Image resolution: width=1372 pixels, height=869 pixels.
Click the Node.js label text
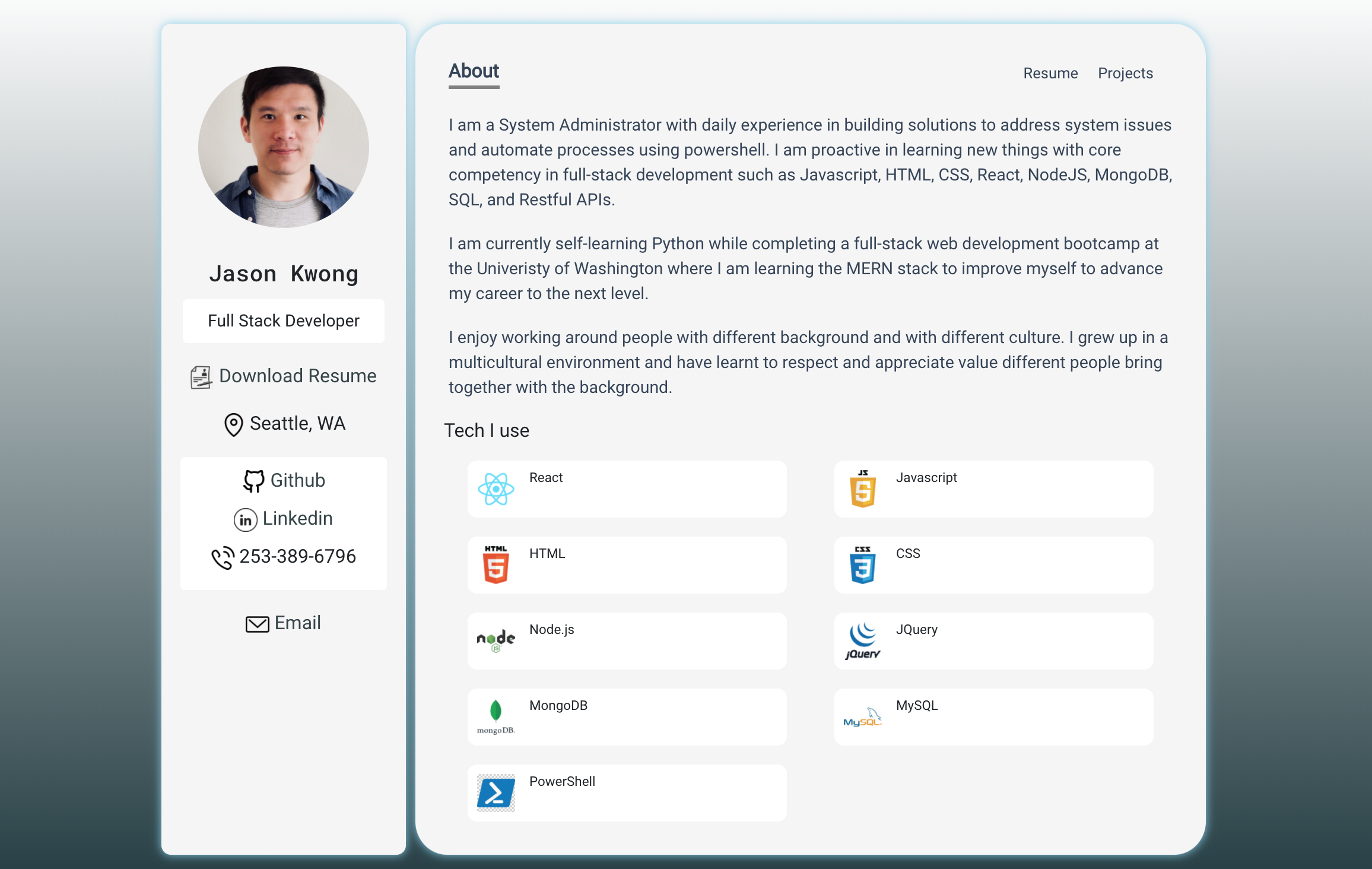pyautogui.click(x=552, y=629)
